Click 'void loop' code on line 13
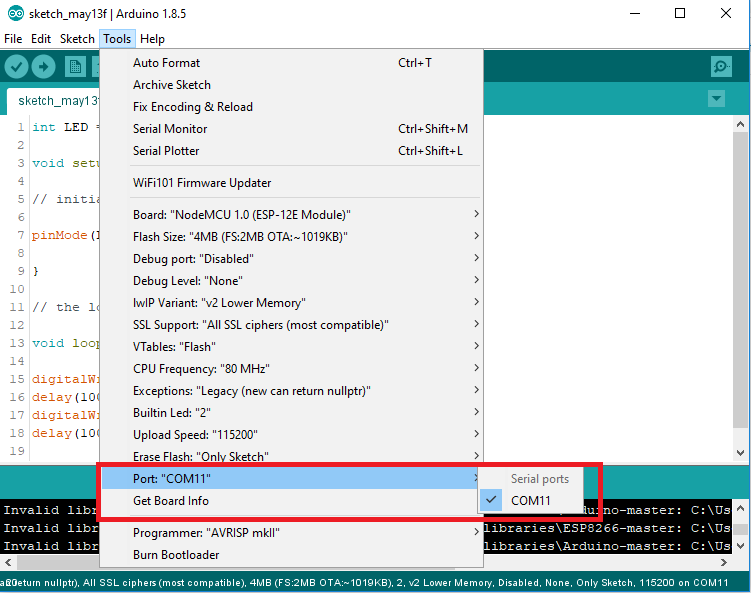751x593 pixels. point(66,343)
